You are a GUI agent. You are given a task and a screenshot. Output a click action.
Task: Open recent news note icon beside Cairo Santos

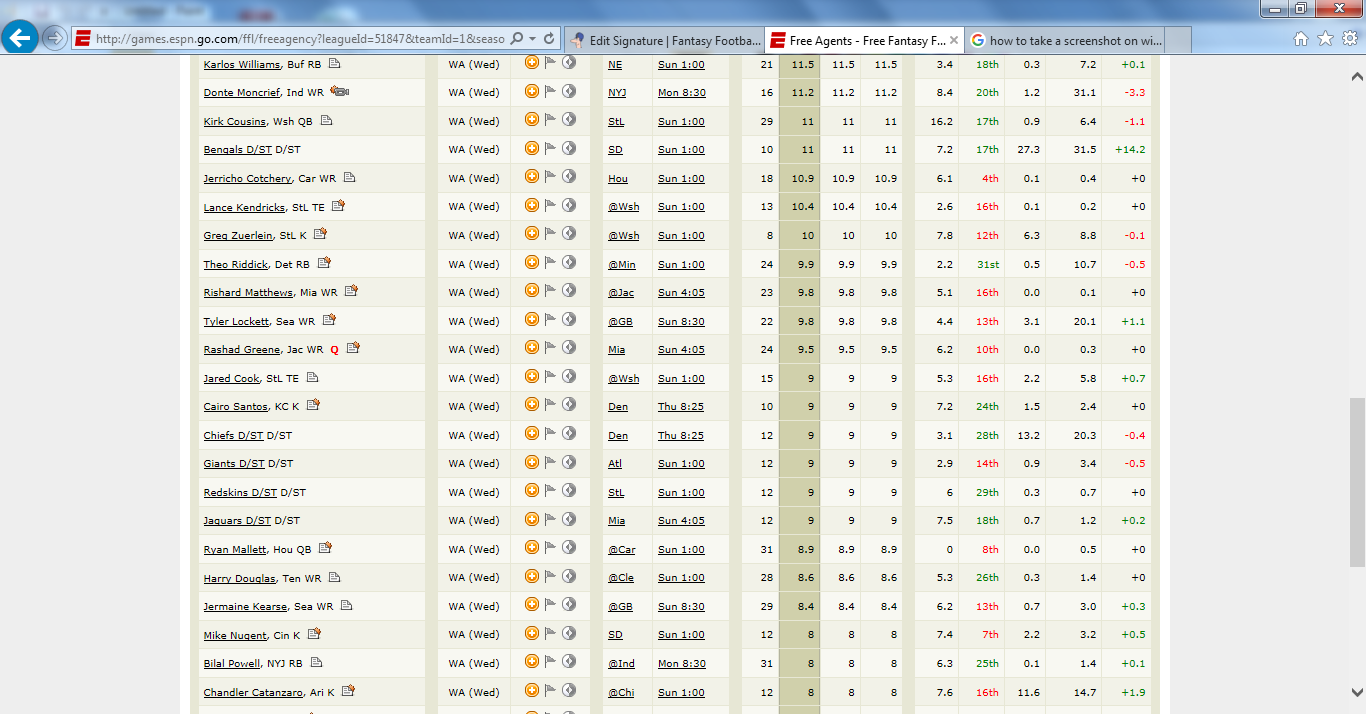point(313,405)
